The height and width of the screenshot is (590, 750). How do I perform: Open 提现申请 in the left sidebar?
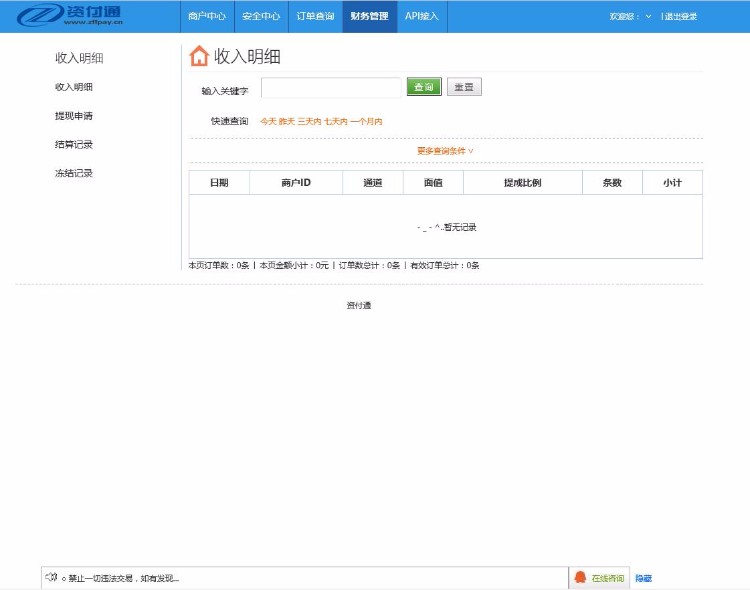point(74,116)
